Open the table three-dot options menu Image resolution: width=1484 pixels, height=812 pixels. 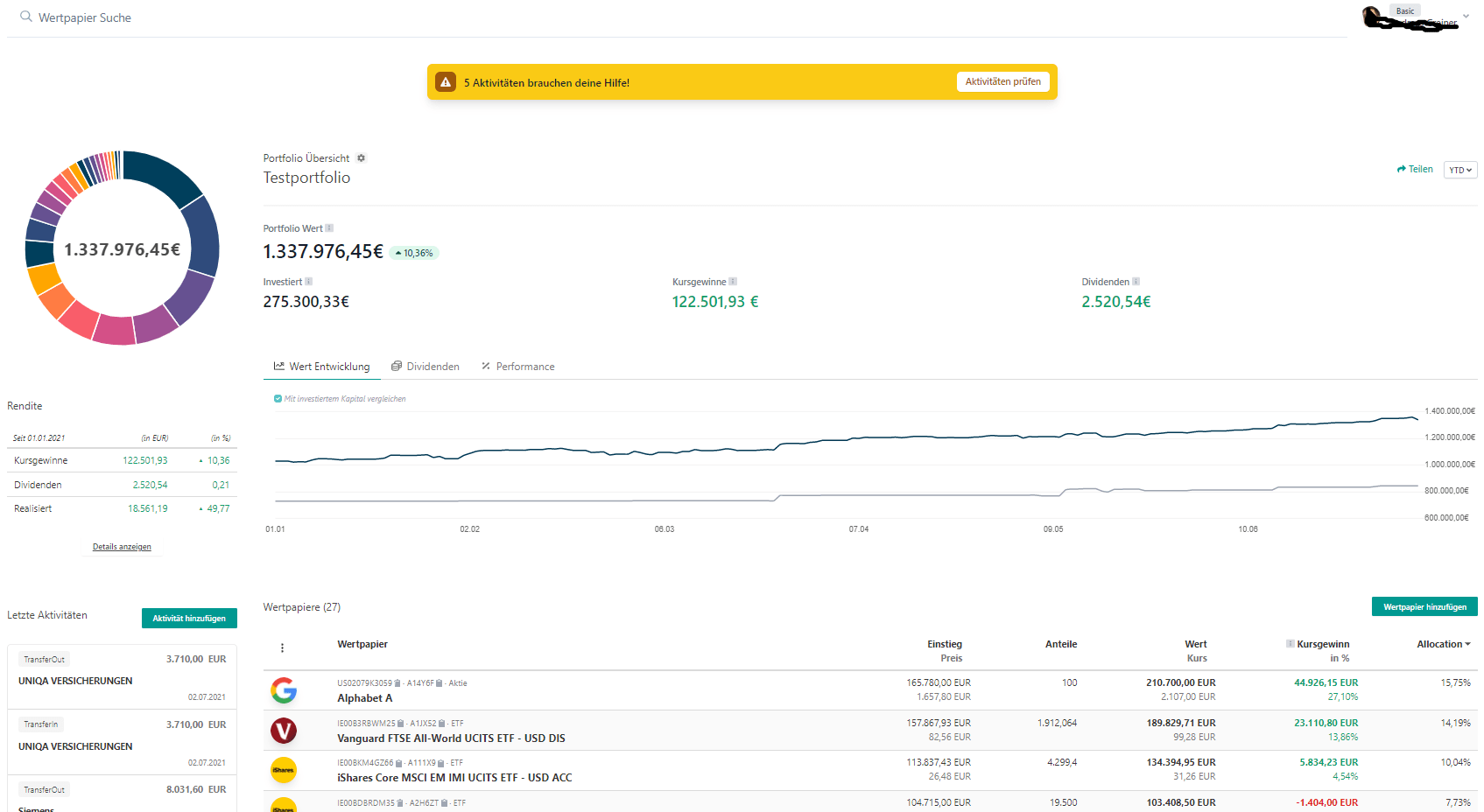[x=282, y=648]
